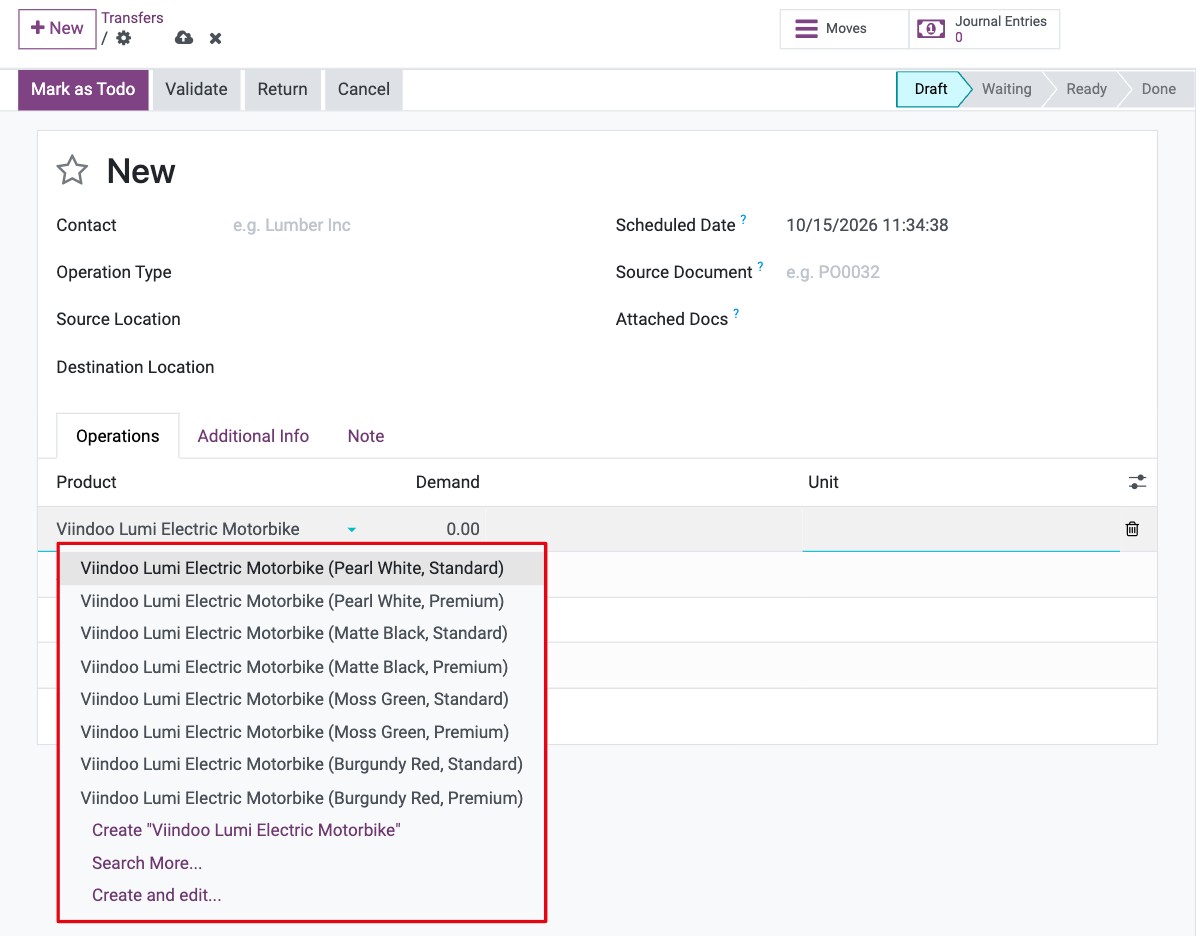
Task: Open column settings adjust icon
Action: (x=1137, y=482)
